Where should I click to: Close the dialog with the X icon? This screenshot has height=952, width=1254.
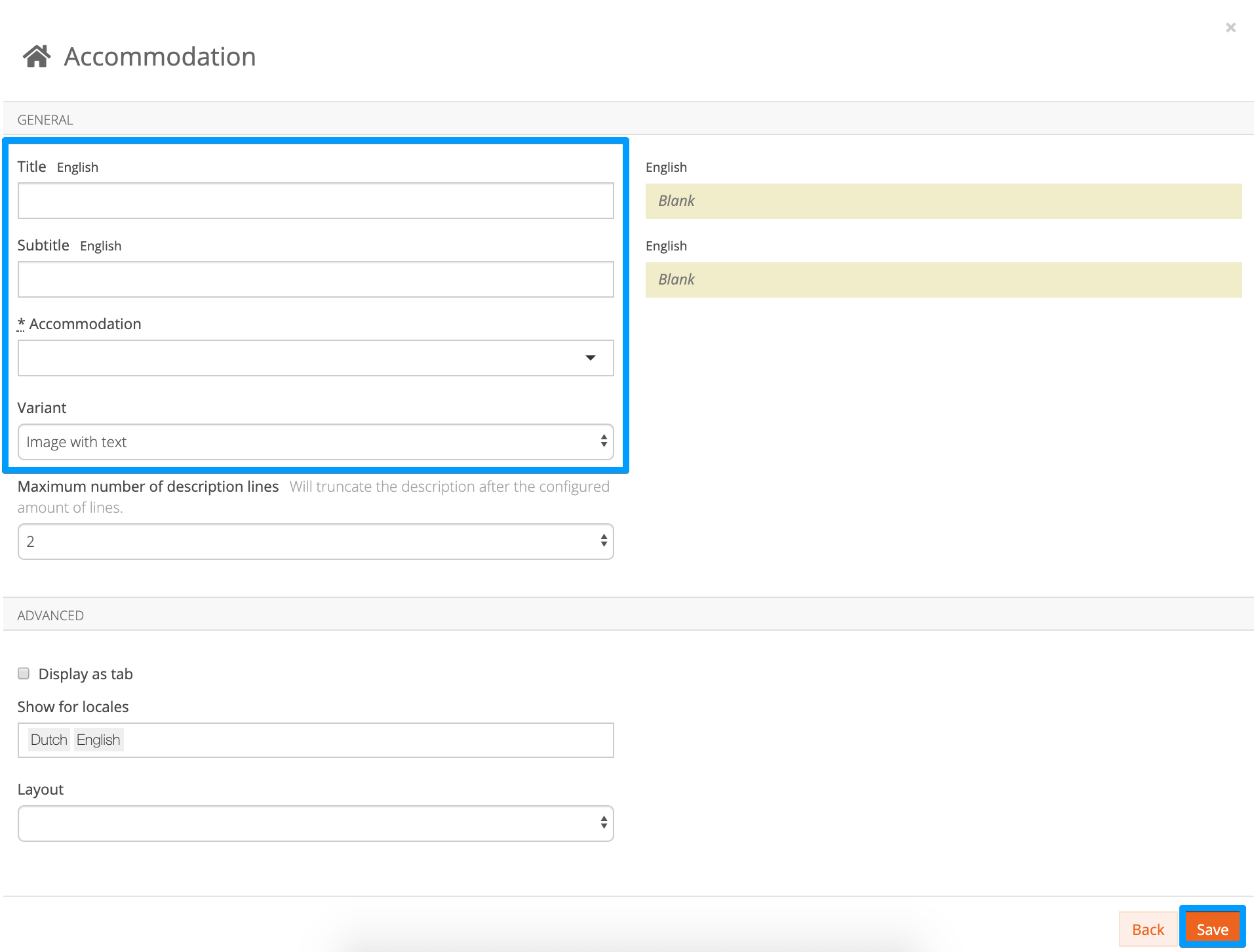1230,28
